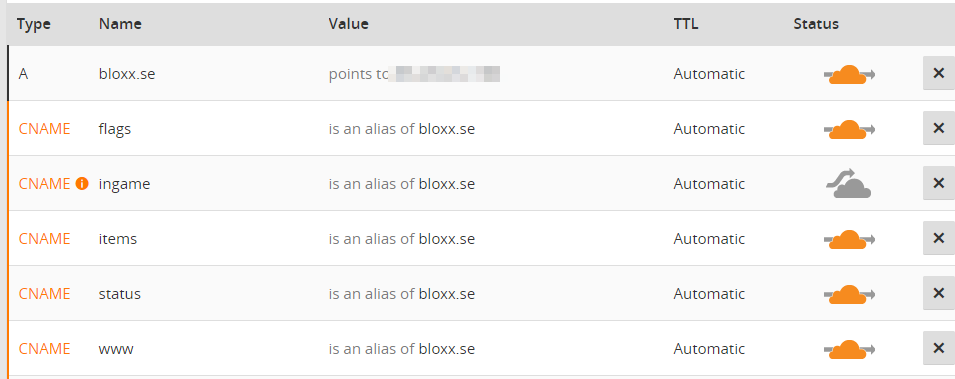Edit the blurred IP value of A record
955x379 pixels.
445,74
